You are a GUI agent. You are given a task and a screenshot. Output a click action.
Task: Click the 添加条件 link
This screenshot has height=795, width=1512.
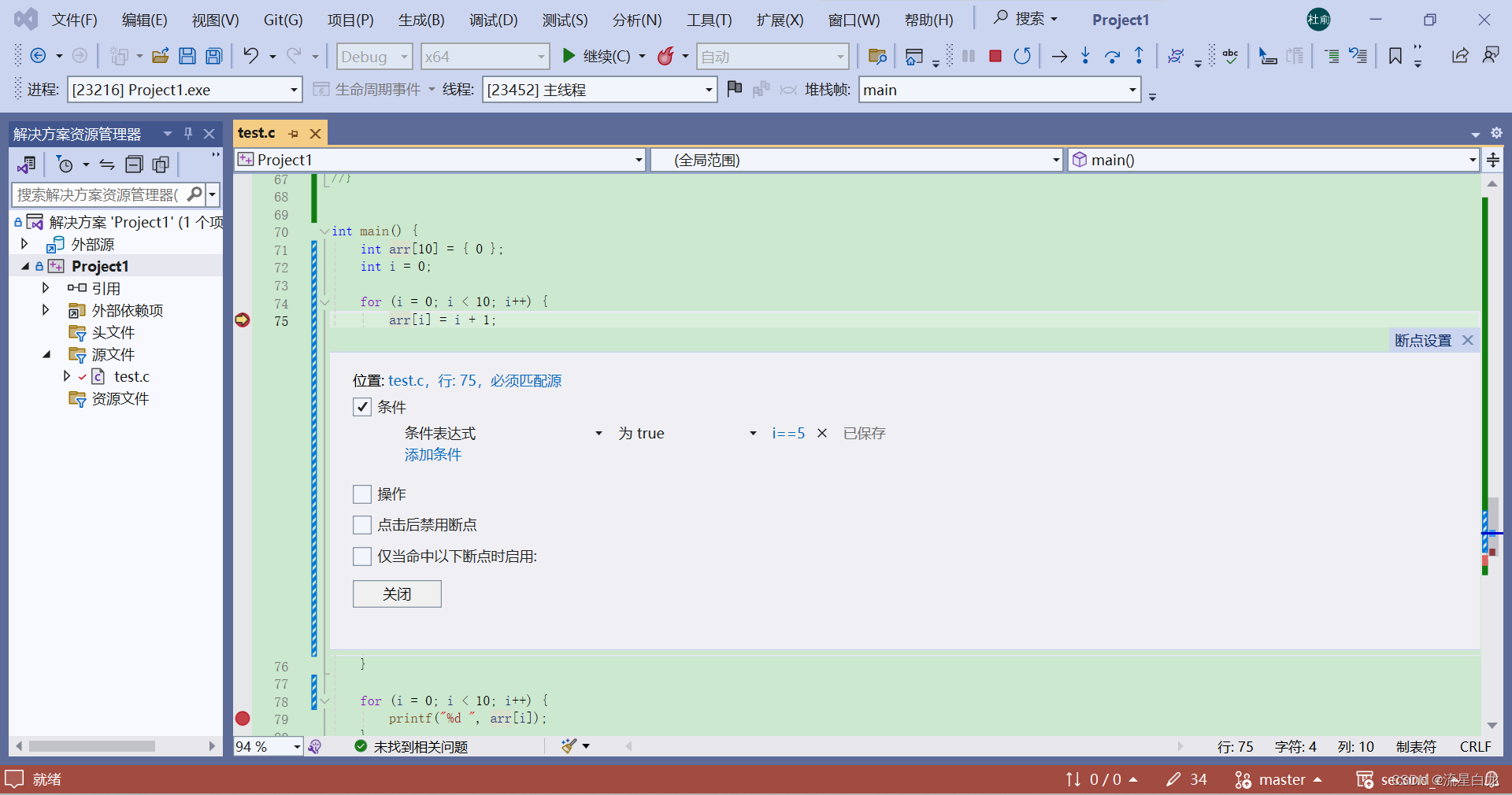pos(433,454)
